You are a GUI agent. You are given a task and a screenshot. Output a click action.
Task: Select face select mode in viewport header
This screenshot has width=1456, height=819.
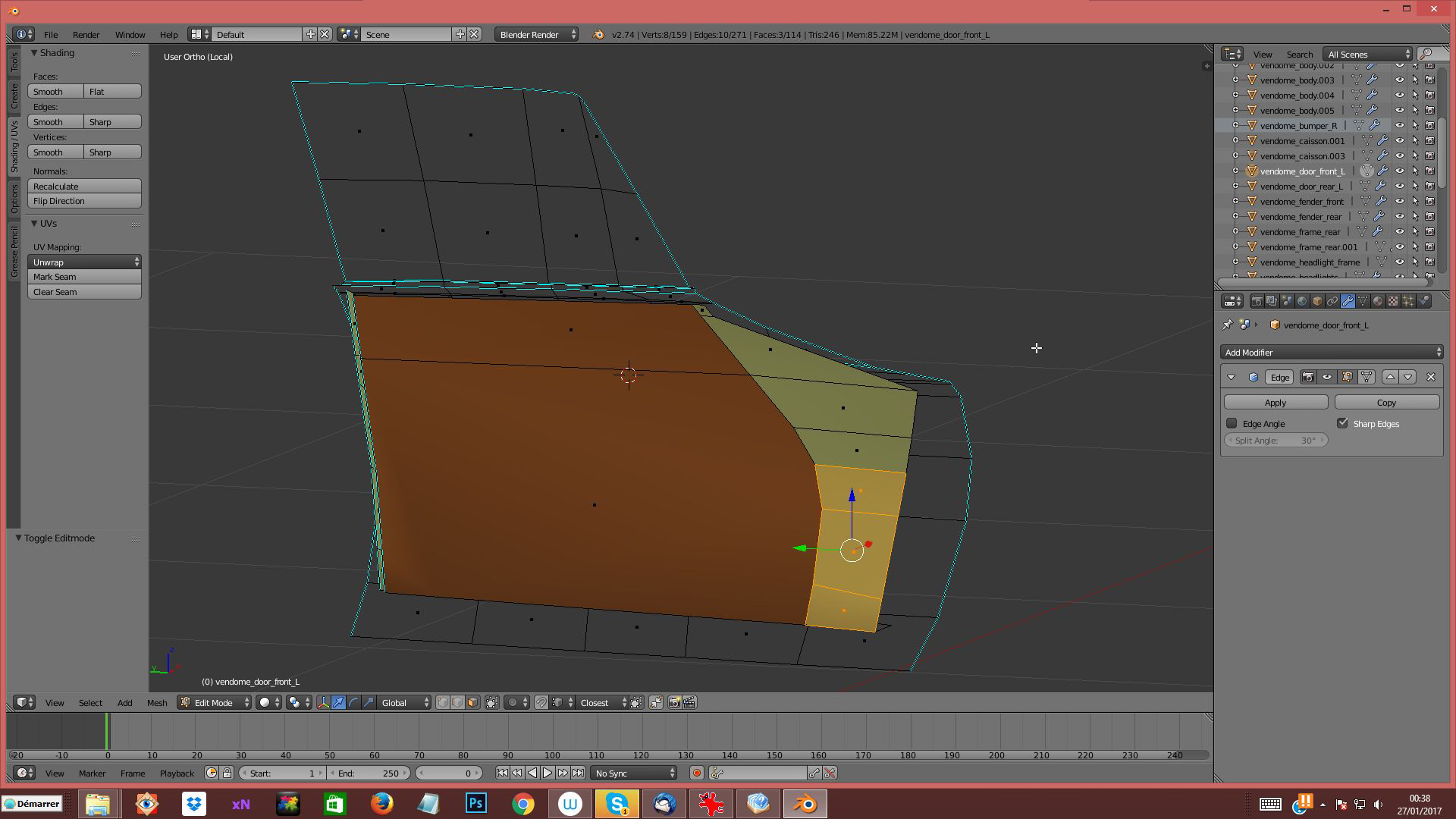tap(472, 702)
